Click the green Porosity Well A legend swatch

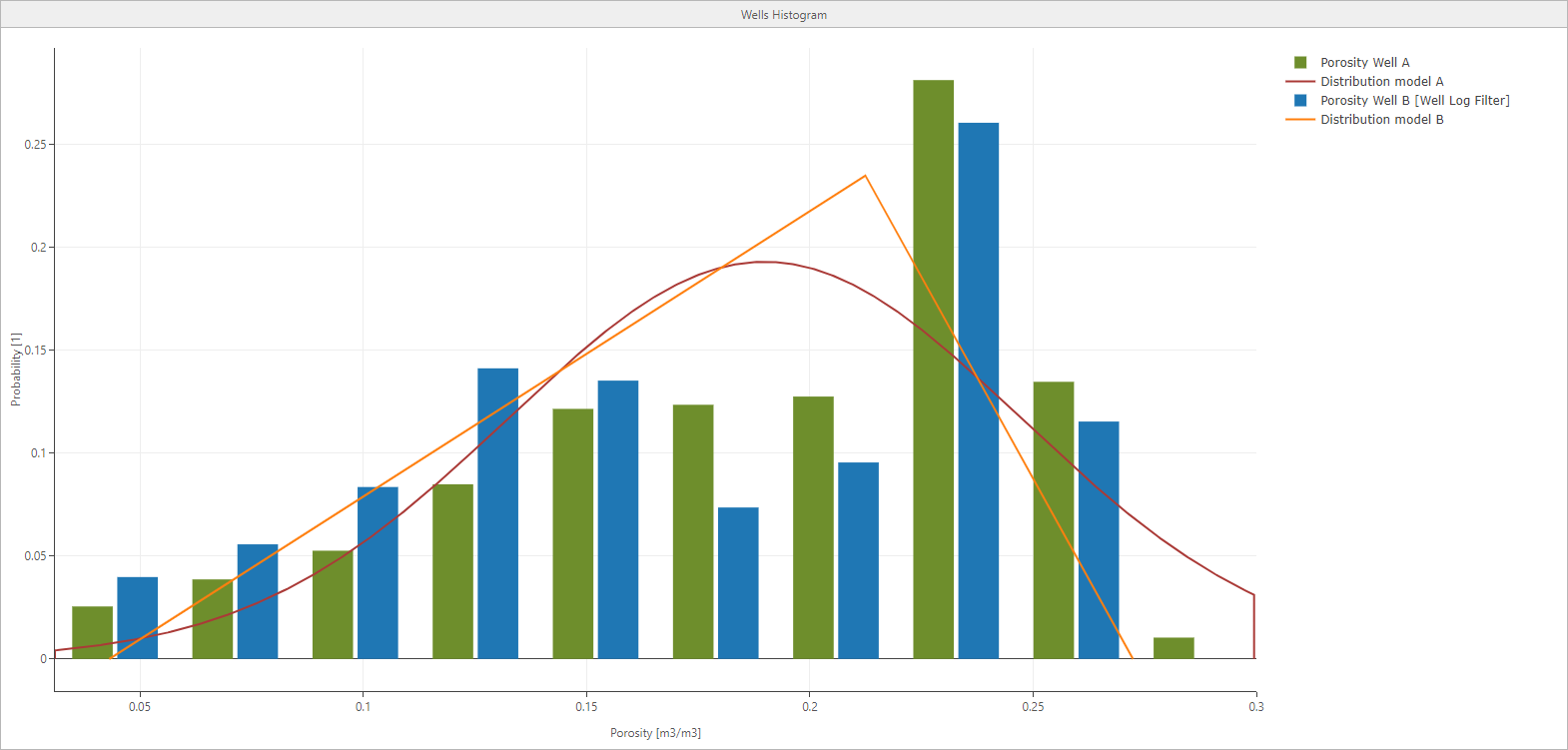tap(1300, 62)
